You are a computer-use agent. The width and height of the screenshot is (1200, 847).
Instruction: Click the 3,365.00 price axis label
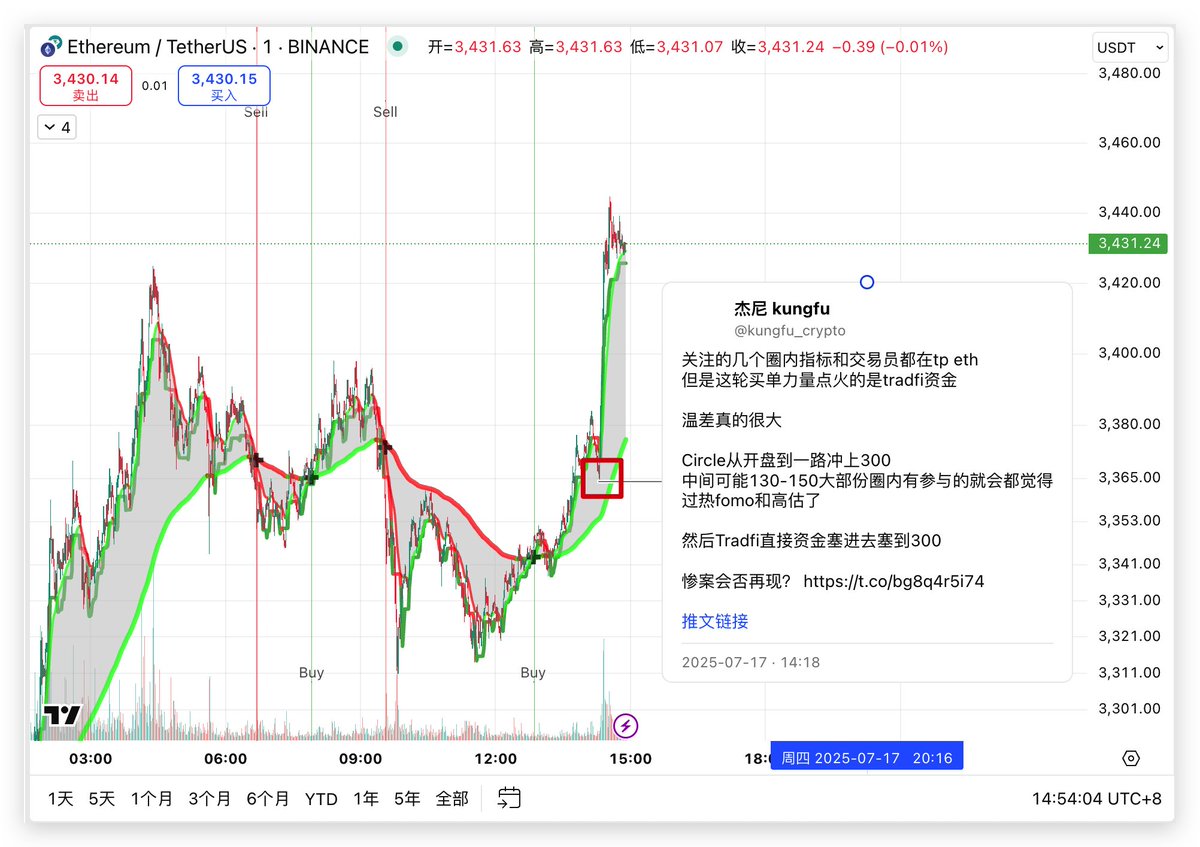(1128, 478)
